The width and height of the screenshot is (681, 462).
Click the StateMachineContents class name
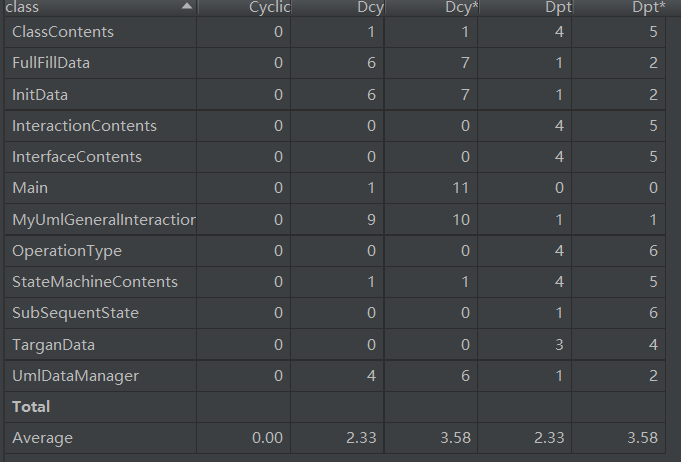[x=94, y=282]
